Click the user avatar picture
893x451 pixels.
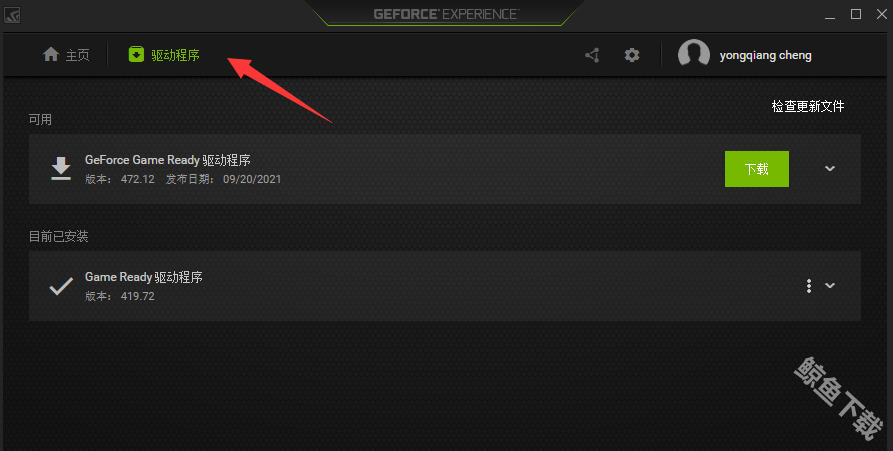(694, 55)
